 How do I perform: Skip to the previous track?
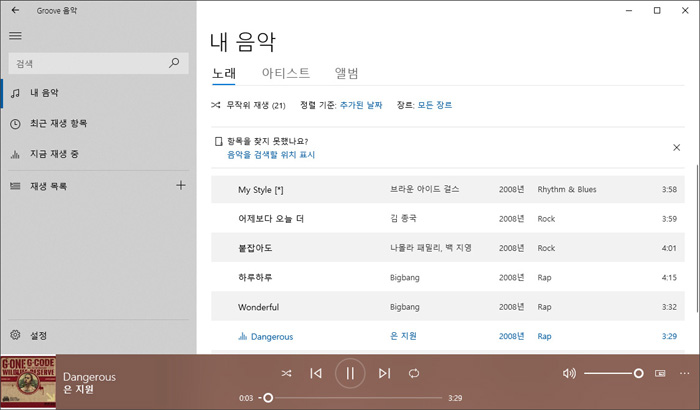316,373
